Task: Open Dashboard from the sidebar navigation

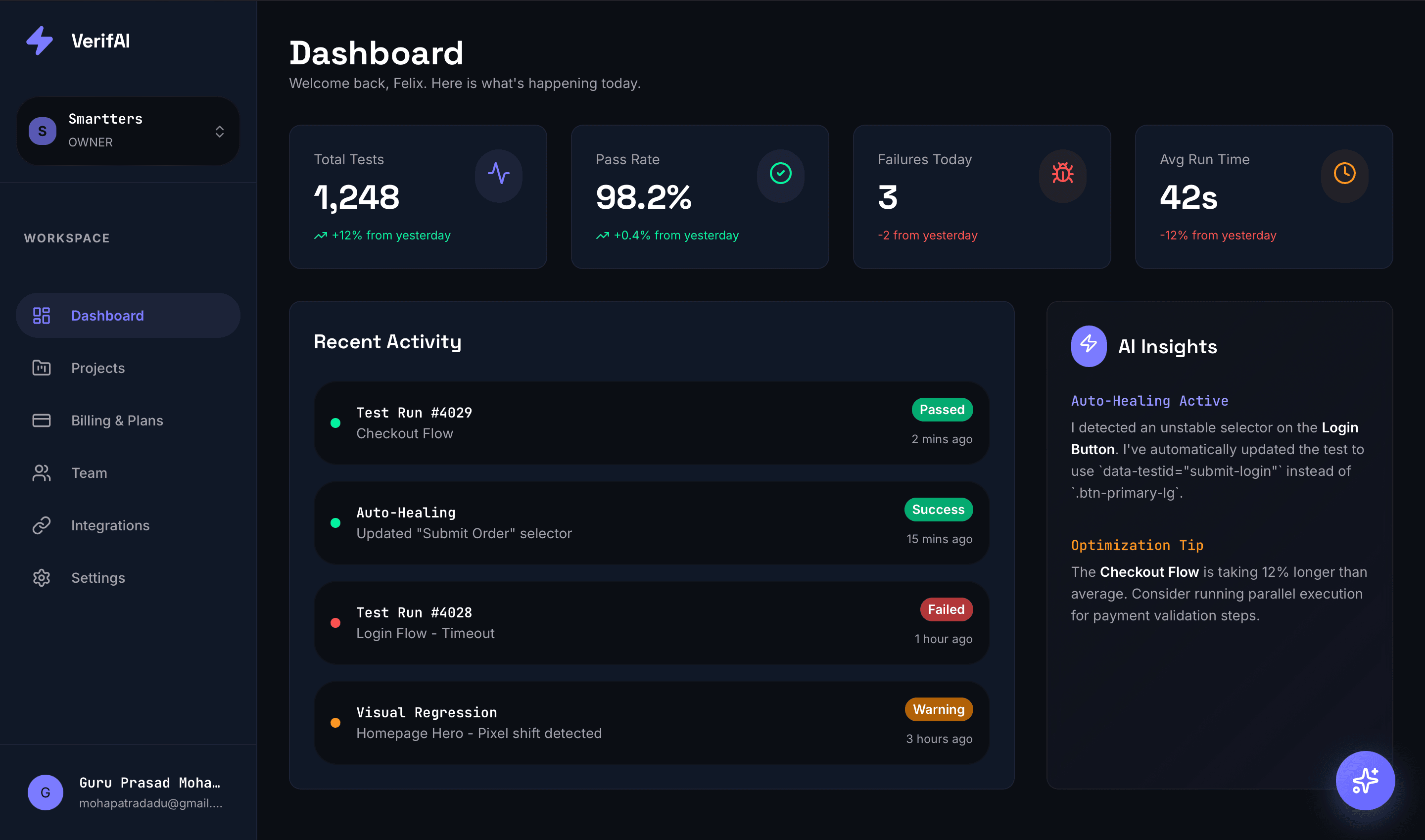Action: tap(107, 315)
